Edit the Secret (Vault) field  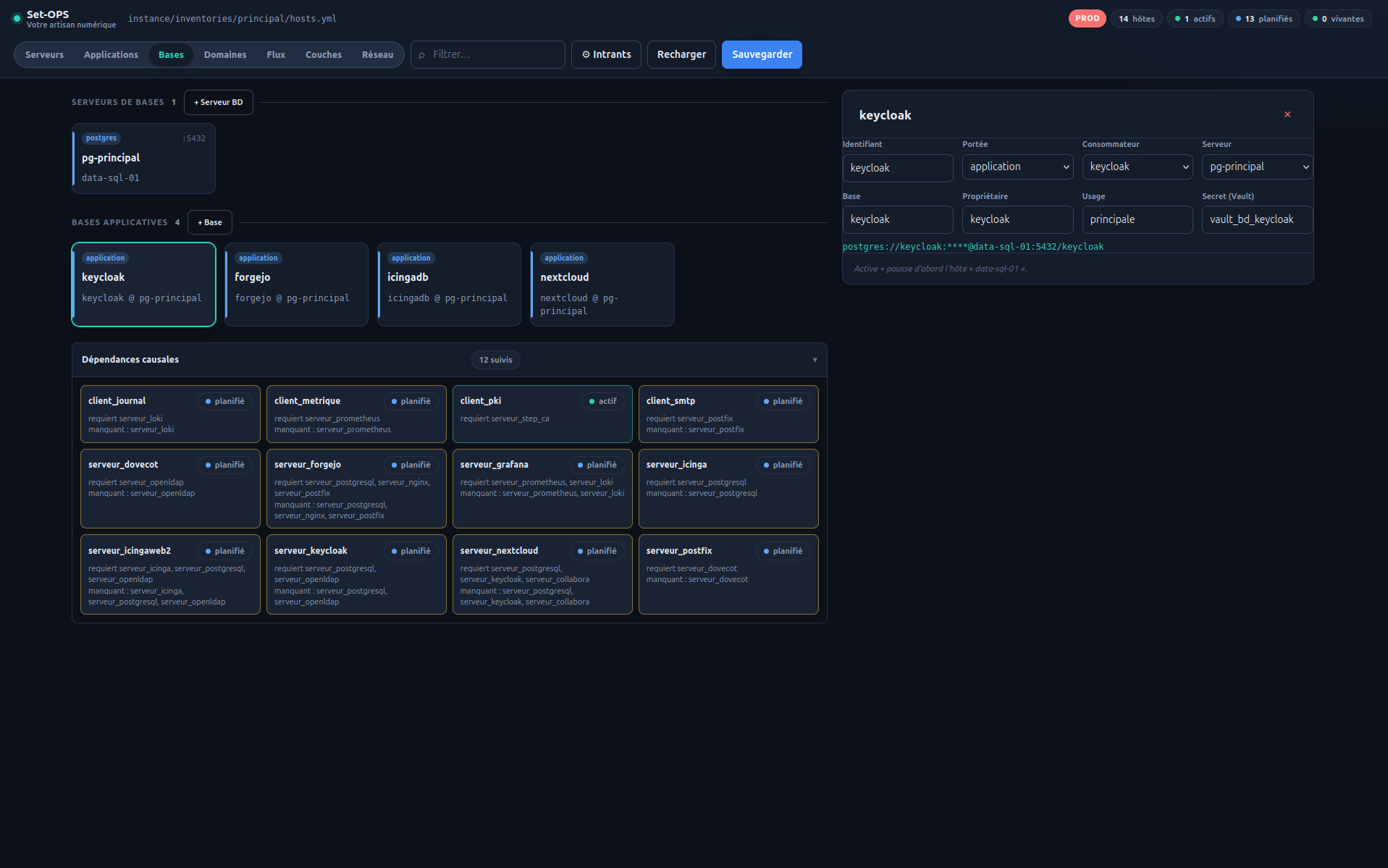coord(1257,220)
